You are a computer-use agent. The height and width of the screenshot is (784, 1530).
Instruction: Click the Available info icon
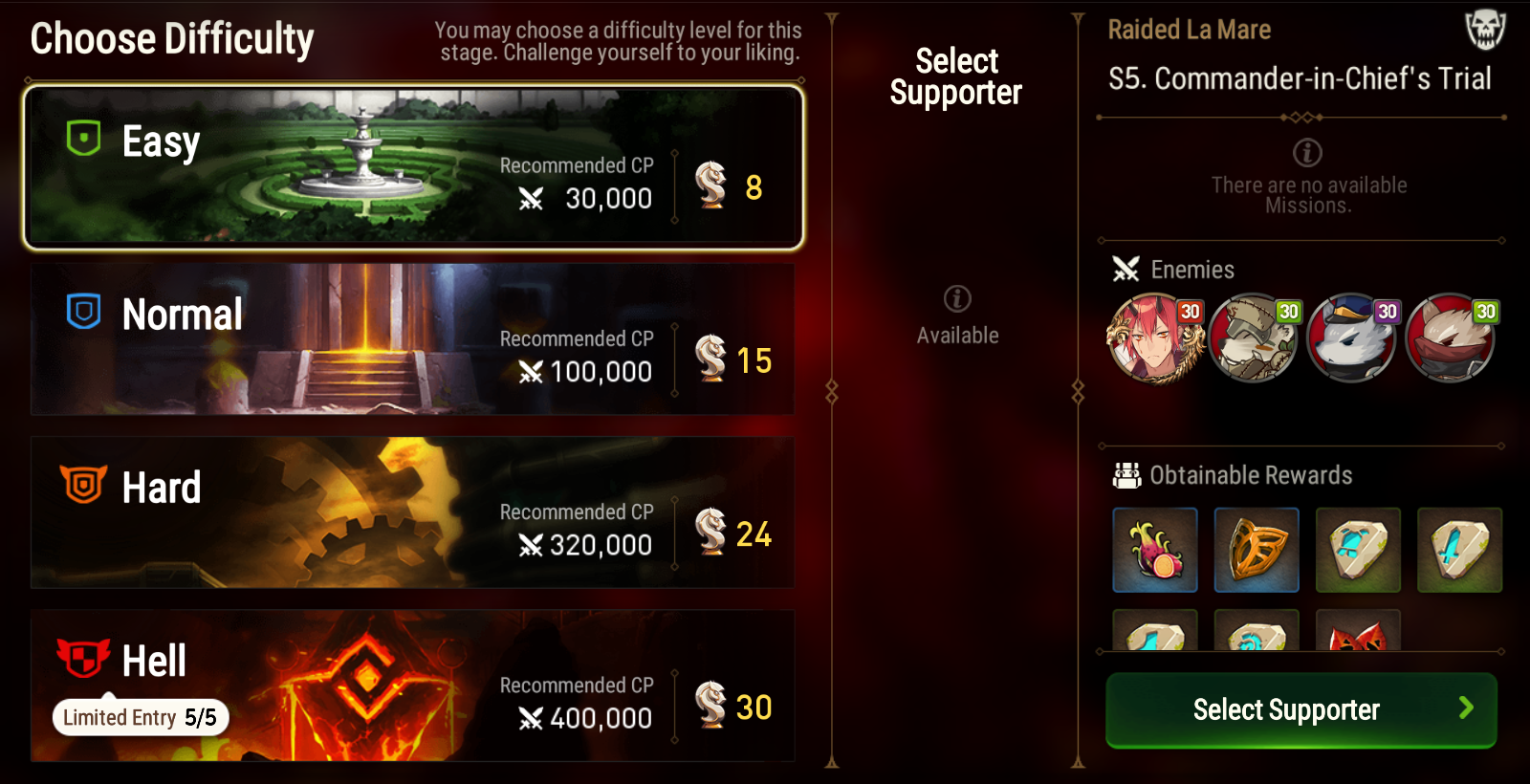coord(957,299)
